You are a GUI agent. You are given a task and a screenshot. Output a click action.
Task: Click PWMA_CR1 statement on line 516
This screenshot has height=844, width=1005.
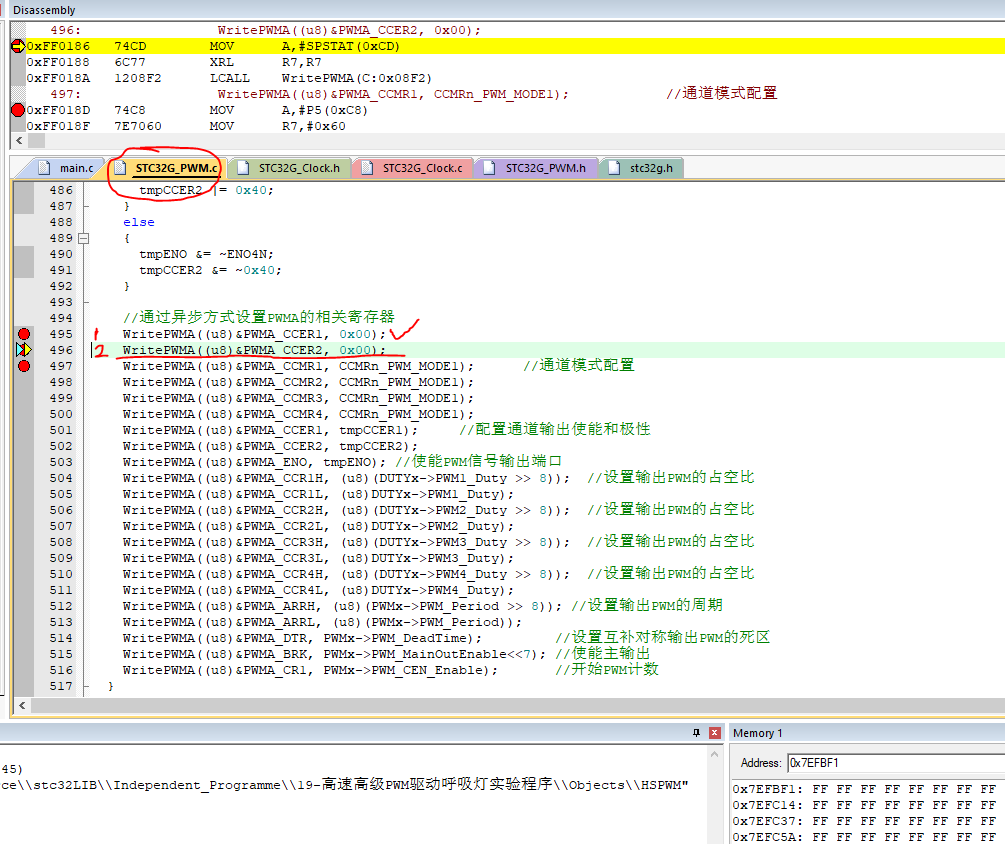[310, 670]
